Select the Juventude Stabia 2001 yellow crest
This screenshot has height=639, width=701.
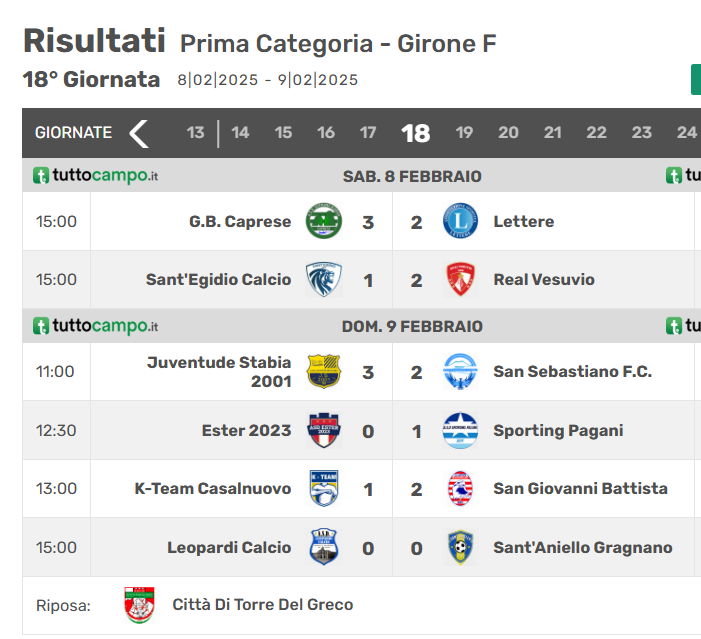[324, 372]
